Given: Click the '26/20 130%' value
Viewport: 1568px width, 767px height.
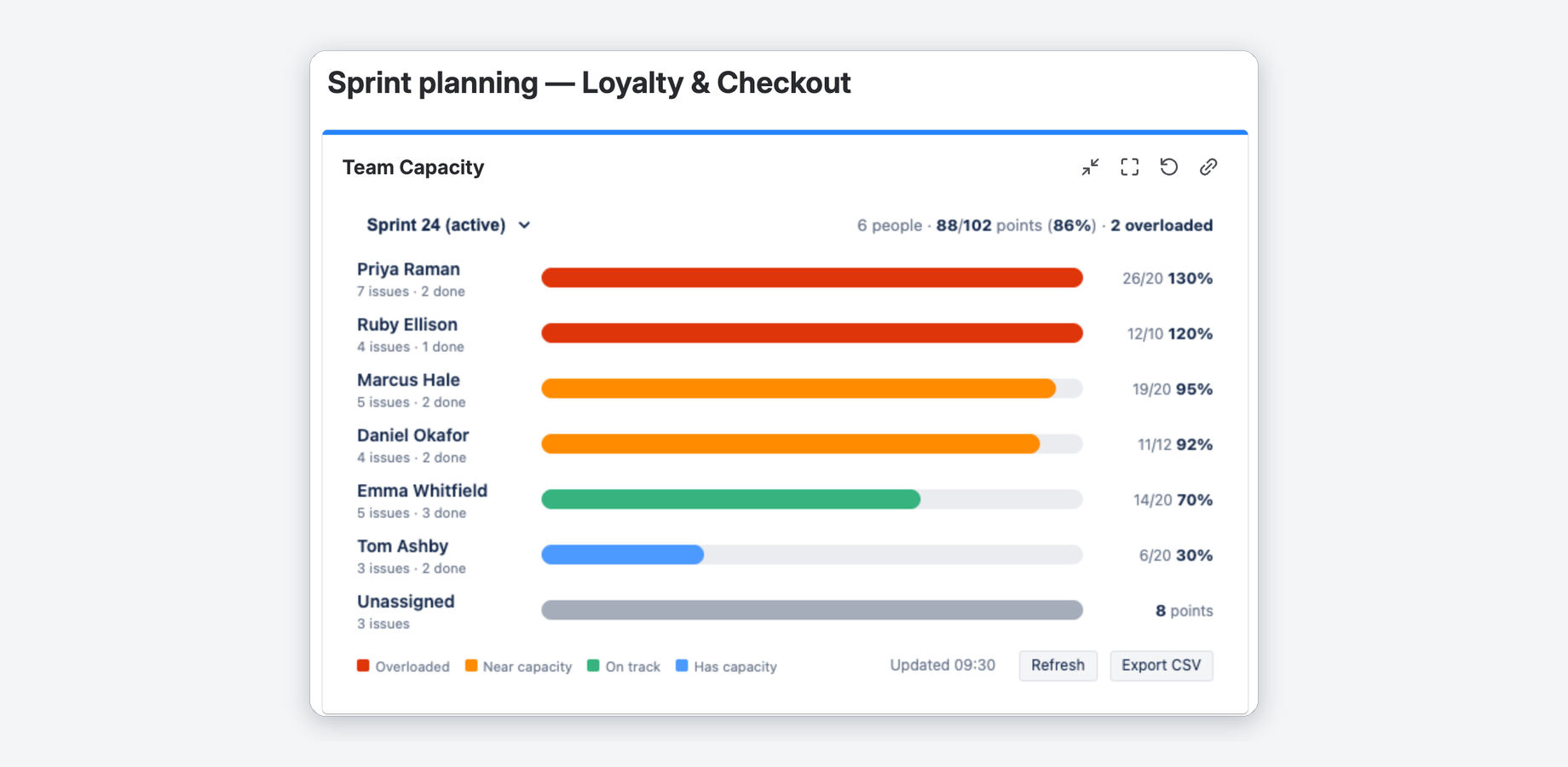Looking at the screenshot, I should coord(1167,279).
